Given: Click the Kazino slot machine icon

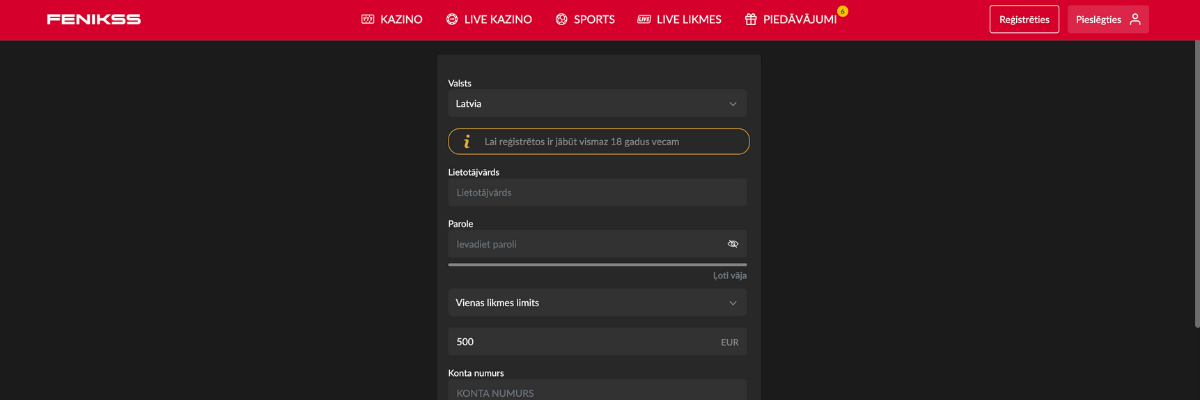Looking at the screenshot, I should coord(367,19).
